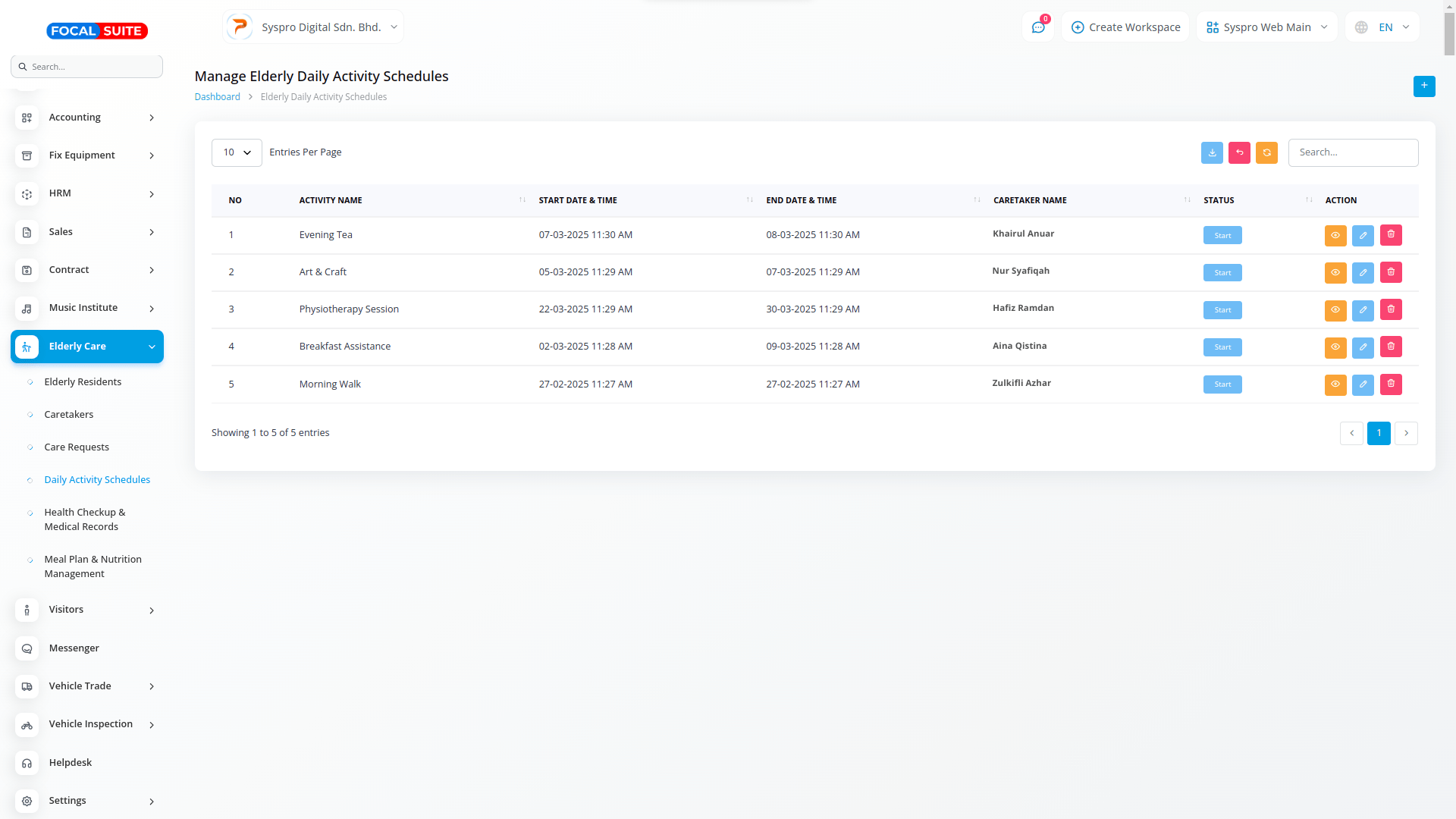Screen dimensions: 1456x819
Task: Click the table search input field
Action: [1353, 152]
